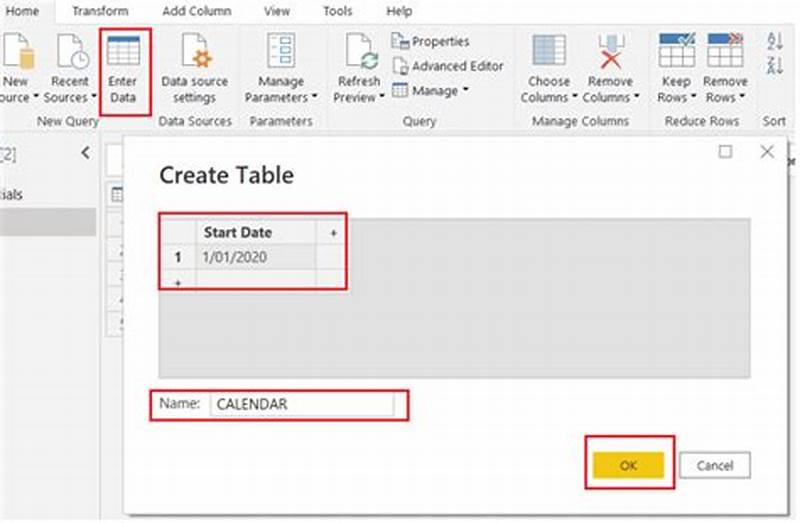Select the Start Date column header

(256, 232)
